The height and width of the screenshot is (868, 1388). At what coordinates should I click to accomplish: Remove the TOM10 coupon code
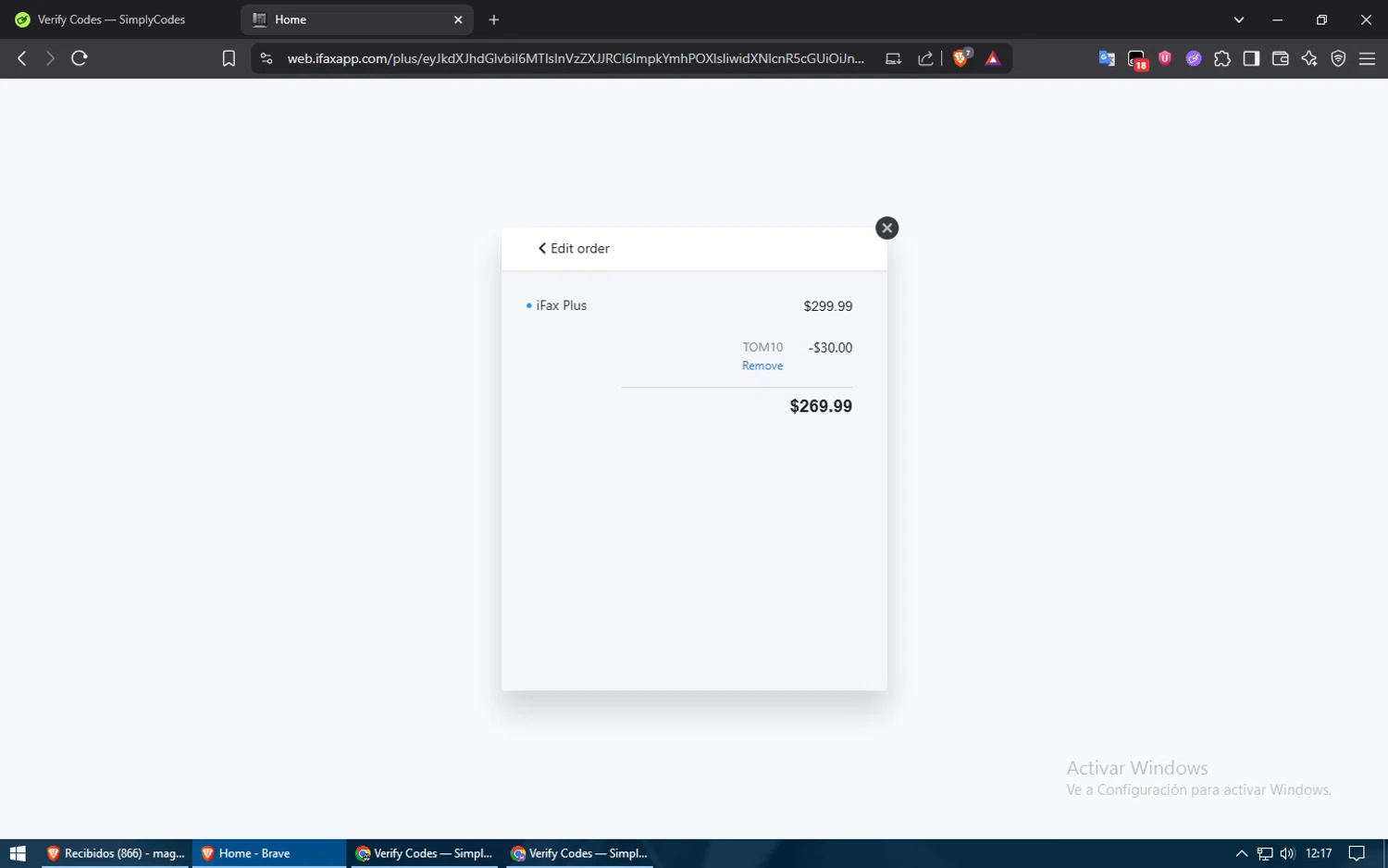pos(762,366)
